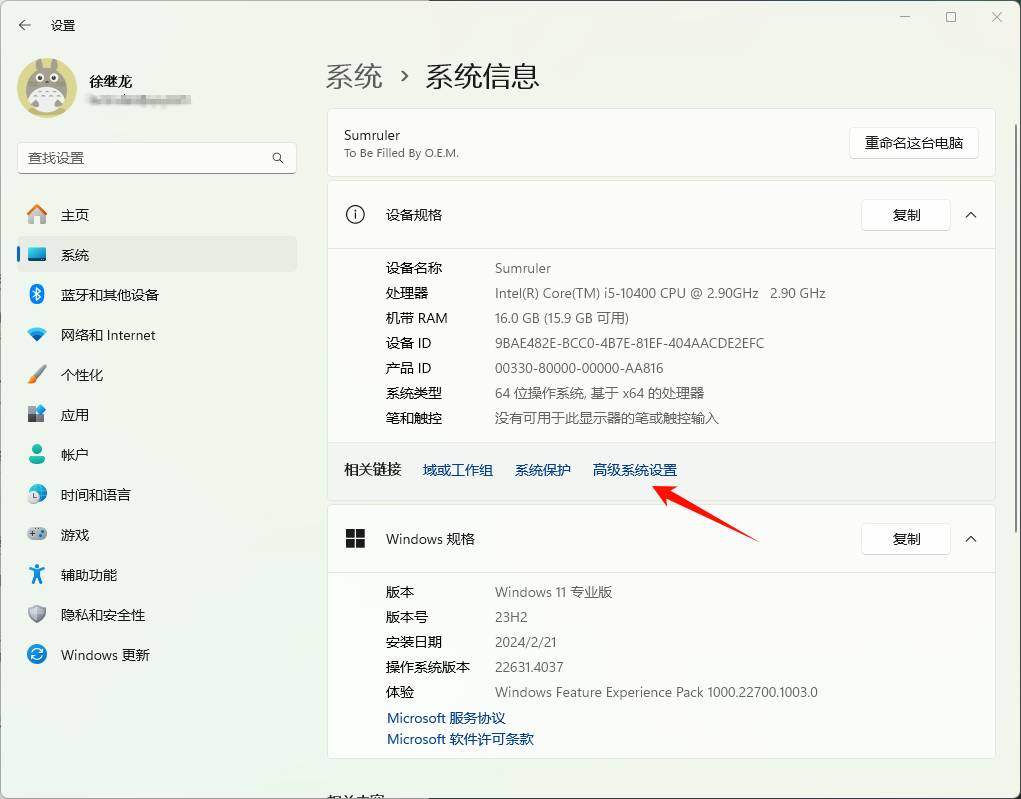
Task: Select Windows 更新 label in sidebar
Action: (x=105, y=654)
